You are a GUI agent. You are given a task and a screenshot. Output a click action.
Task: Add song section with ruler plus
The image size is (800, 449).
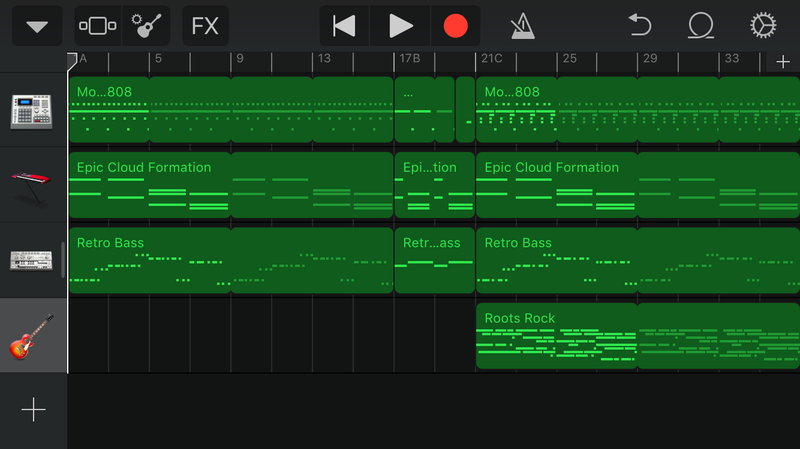point(783,62)
